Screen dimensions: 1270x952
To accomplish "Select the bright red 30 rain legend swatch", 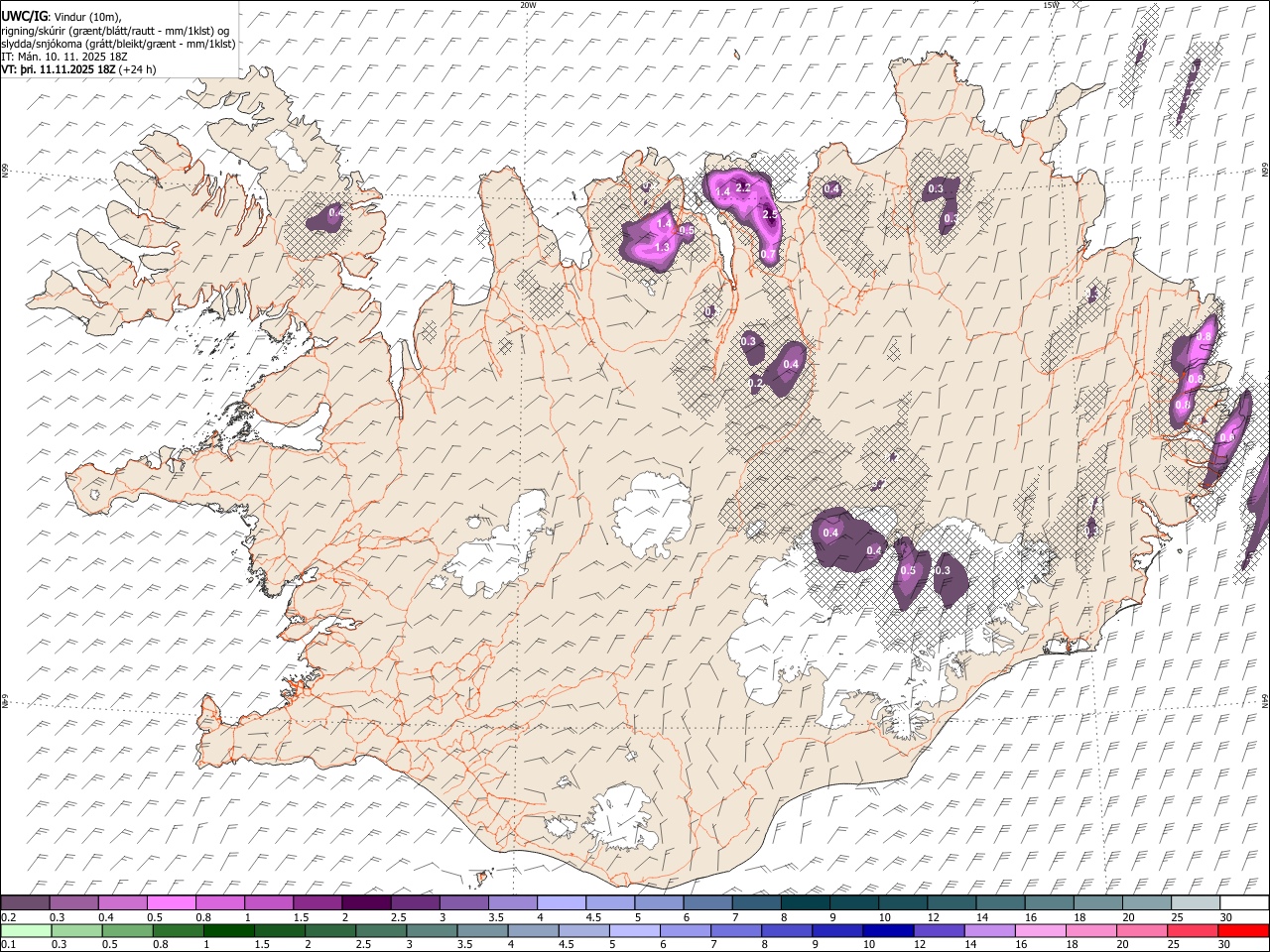I will 1243,930.
